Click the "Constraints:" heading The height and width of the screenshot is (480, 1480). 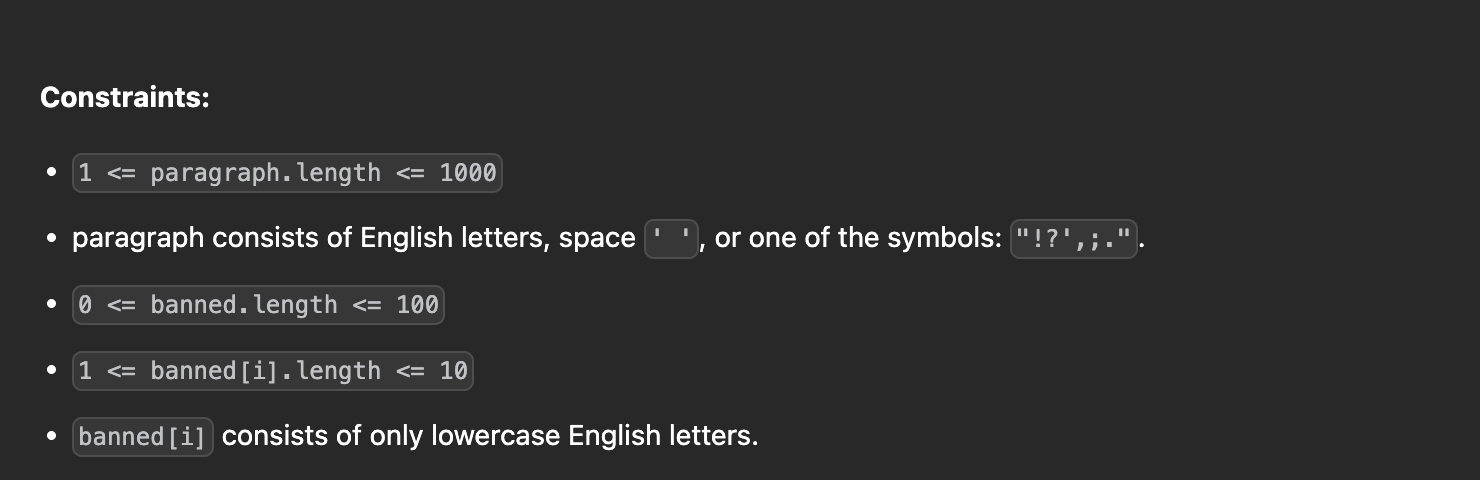(x=125, y=98)
